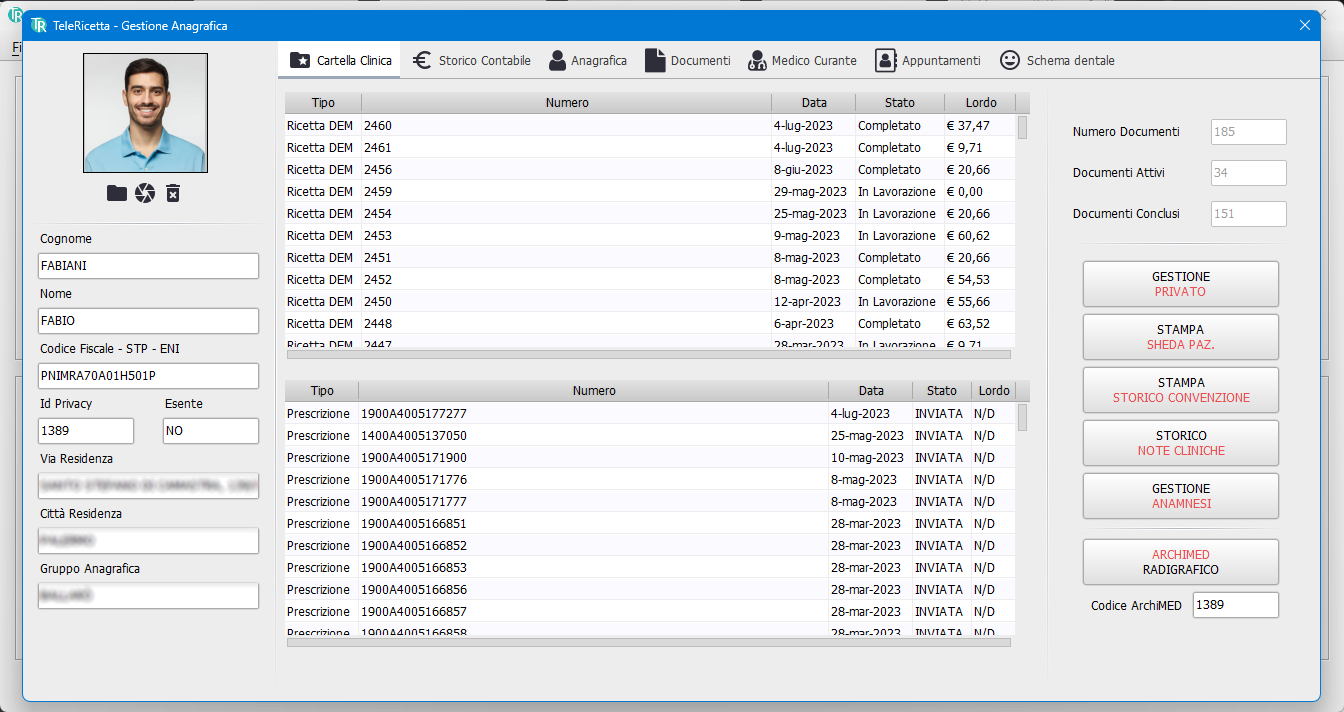Click horizontal scrollbar under the Prescrizione table
Viewport: 1344px width, 712px height.
click(648, 643)
